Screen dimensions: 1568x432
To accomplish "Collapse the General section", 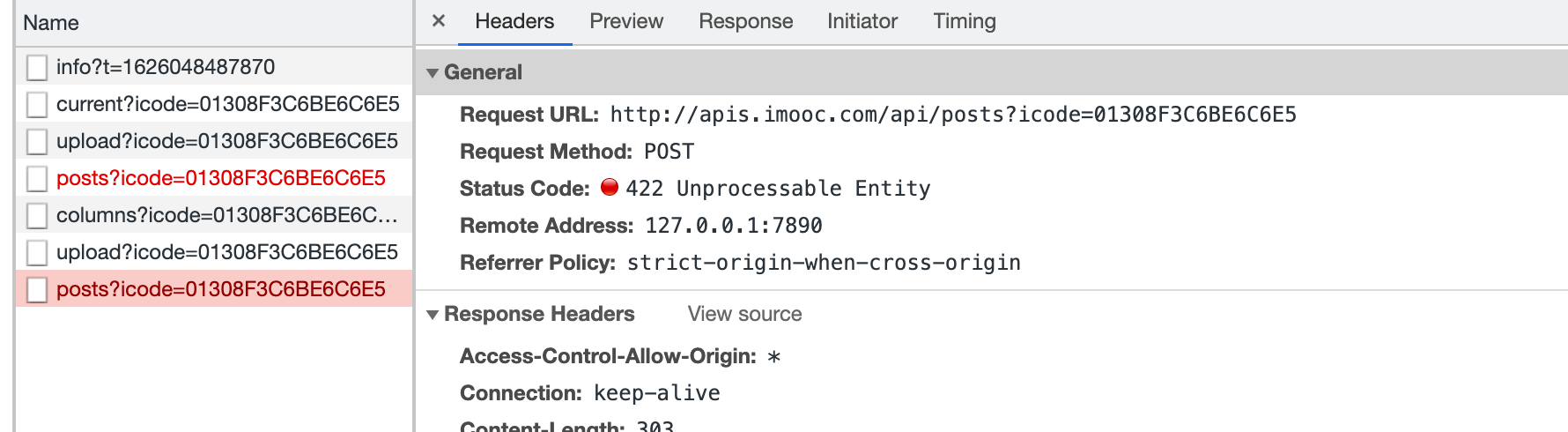I will pyautogui.click(x=433, y=73).
